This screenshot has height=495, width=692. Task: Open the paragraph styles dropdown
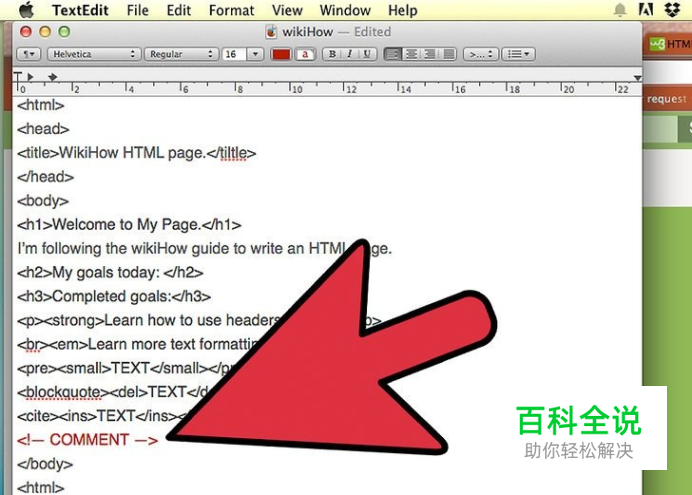coord(29,54)
